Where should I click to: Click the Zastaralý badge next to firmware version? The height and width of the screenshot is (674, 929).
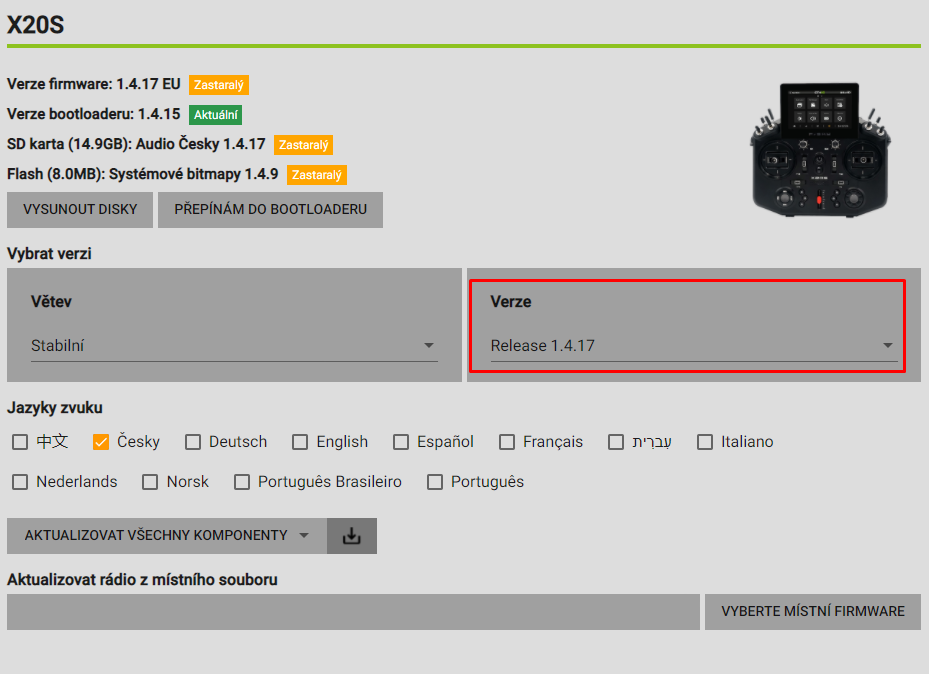219,85
